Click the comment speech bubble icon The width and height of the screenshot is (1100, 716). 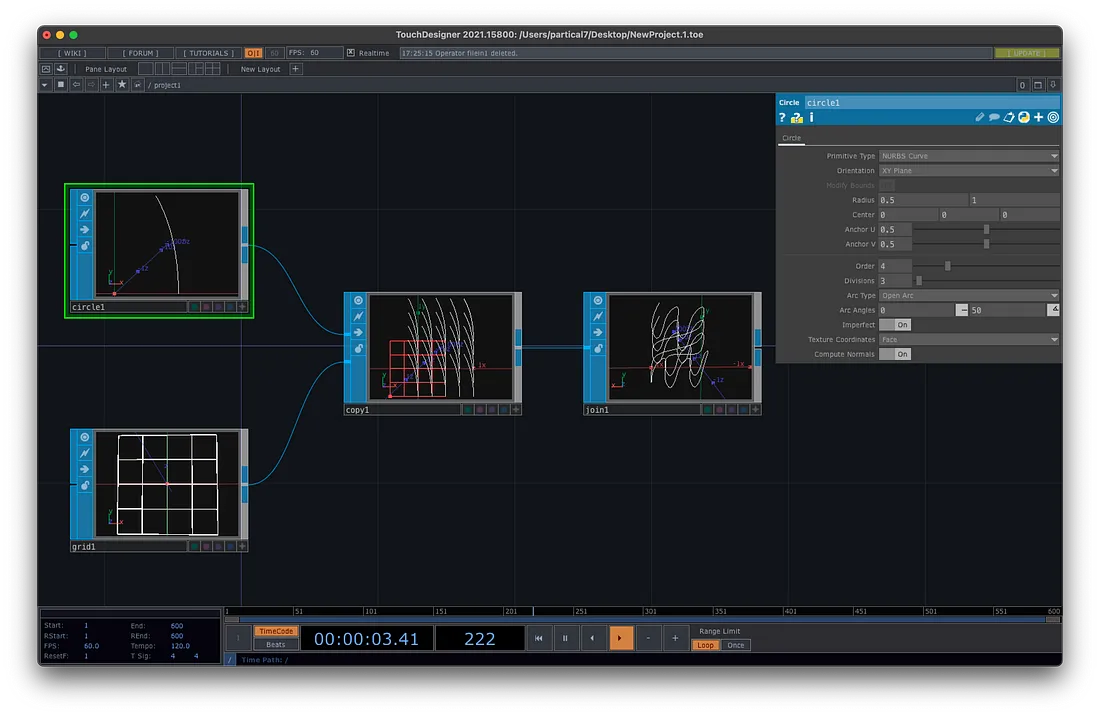click(x=994, y=118)
